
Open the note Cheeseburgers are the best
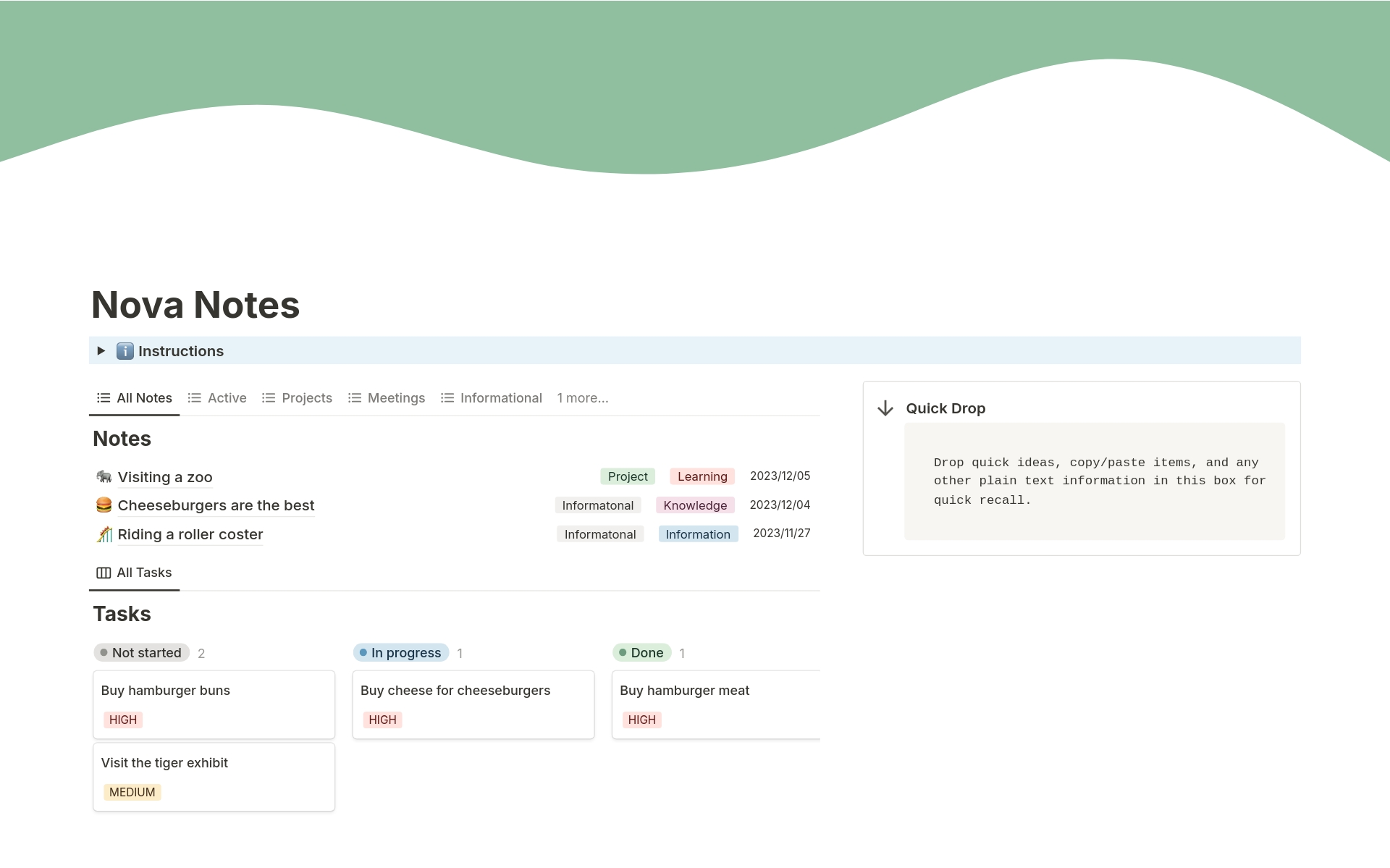tap(215, 505)
